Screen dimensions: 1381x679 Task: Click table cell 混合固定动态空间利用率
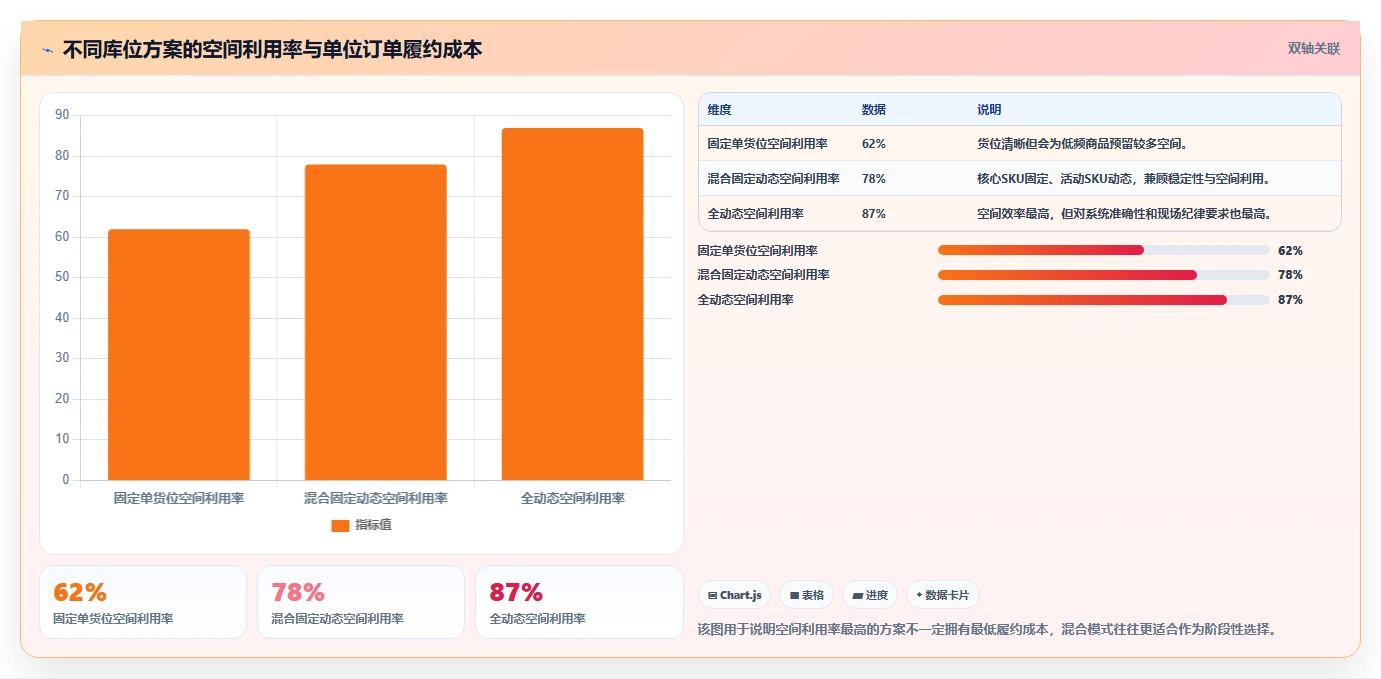[773, 179]
